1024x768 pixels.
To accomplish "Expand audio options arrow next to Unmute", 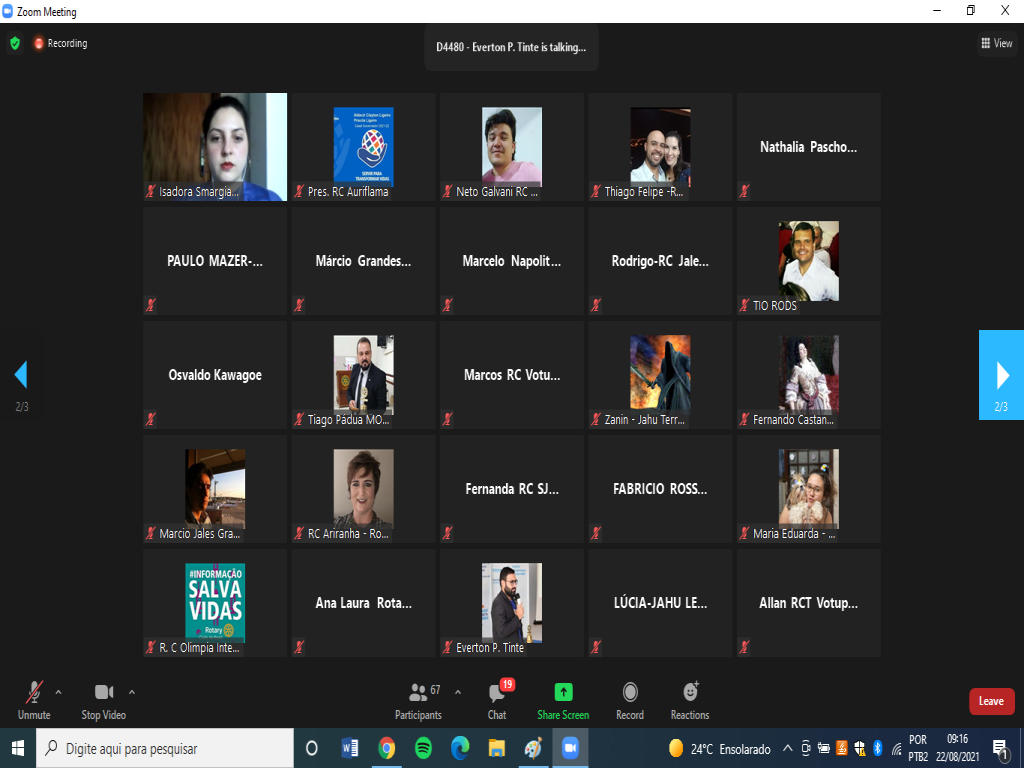I will click(x=58, y=692).
